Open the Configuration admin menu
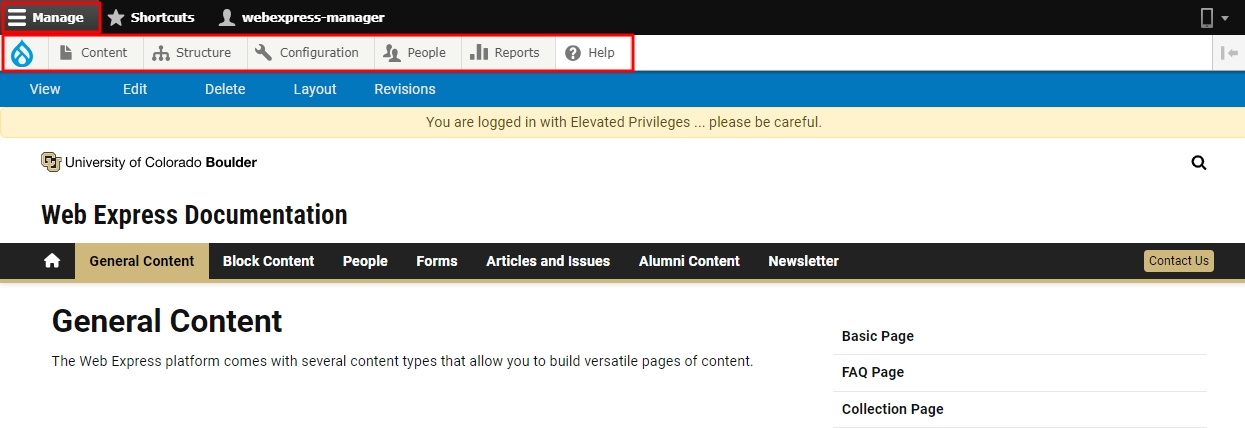The image size is (1245, 428). [x=307, y=53]
